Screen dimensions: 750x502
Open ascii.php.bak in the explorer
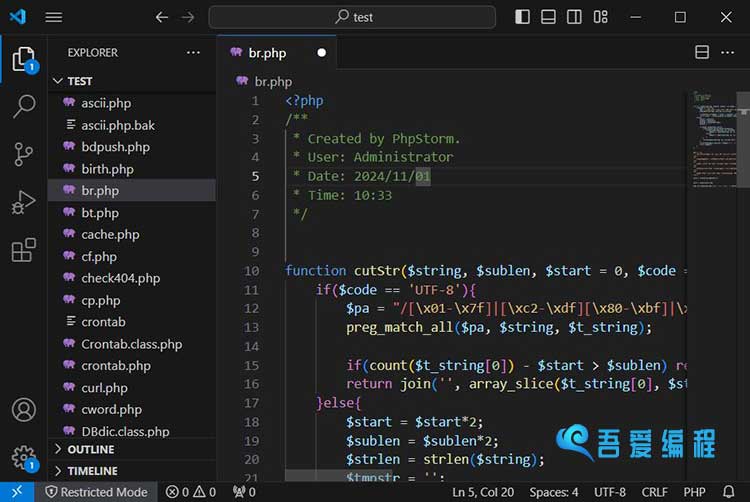tap(132, 125)
